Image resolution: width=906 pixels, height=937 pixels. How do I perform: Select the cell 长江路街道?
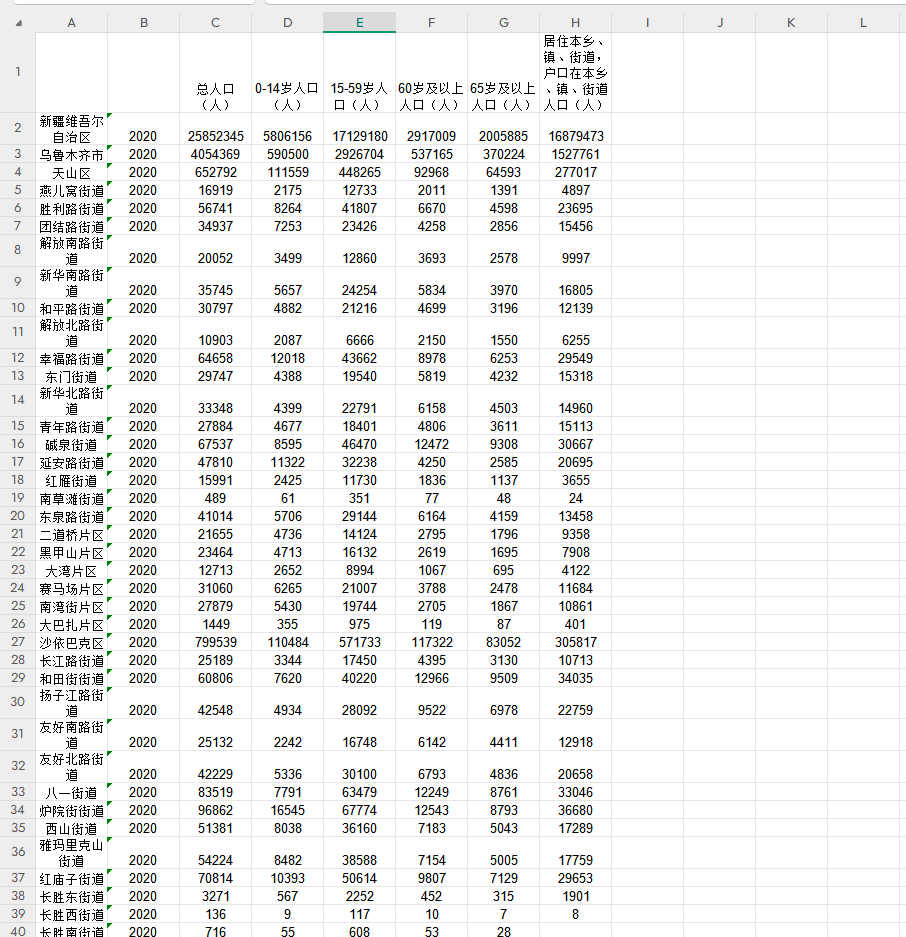72,660
